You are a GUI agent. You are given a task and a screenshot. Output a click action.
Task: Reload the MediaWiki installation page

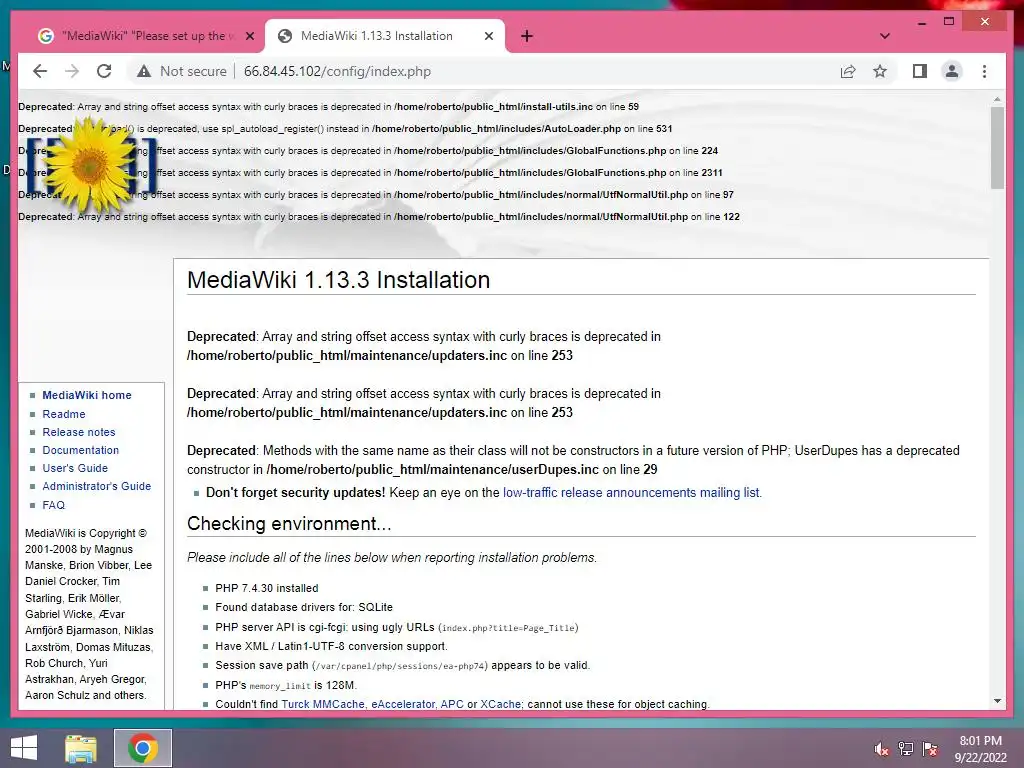(x=104, y=71)
